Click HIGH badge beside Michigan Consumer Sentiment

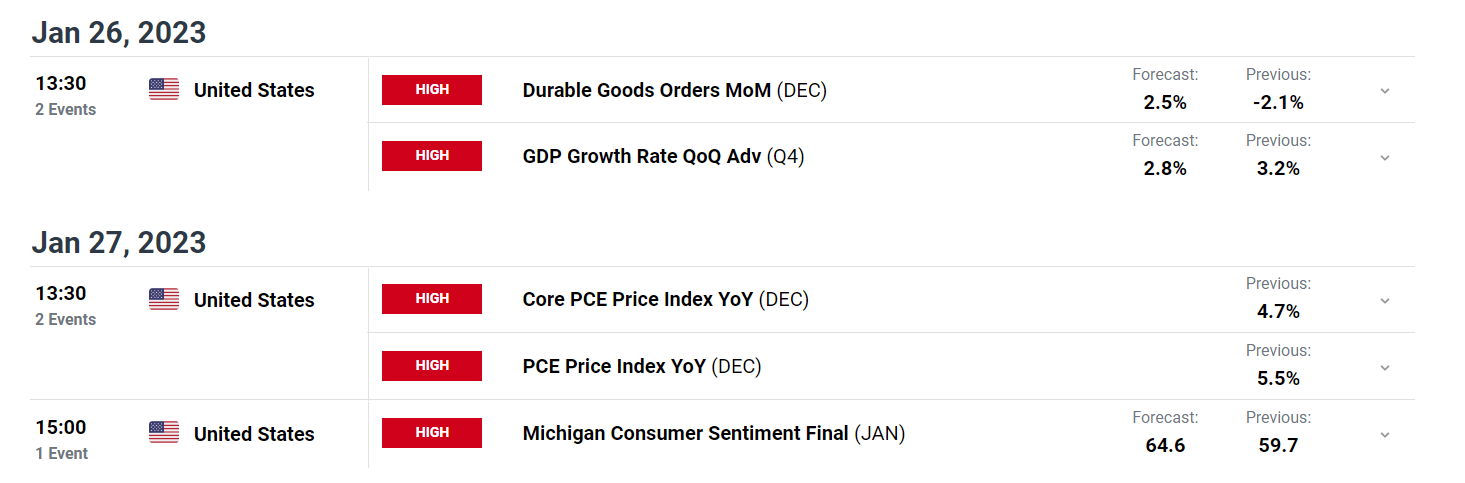(x=432, y=433)
